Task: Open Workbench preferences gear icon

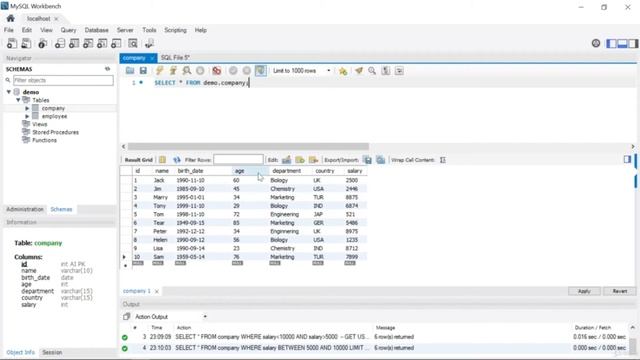Action: coord(596,43)
